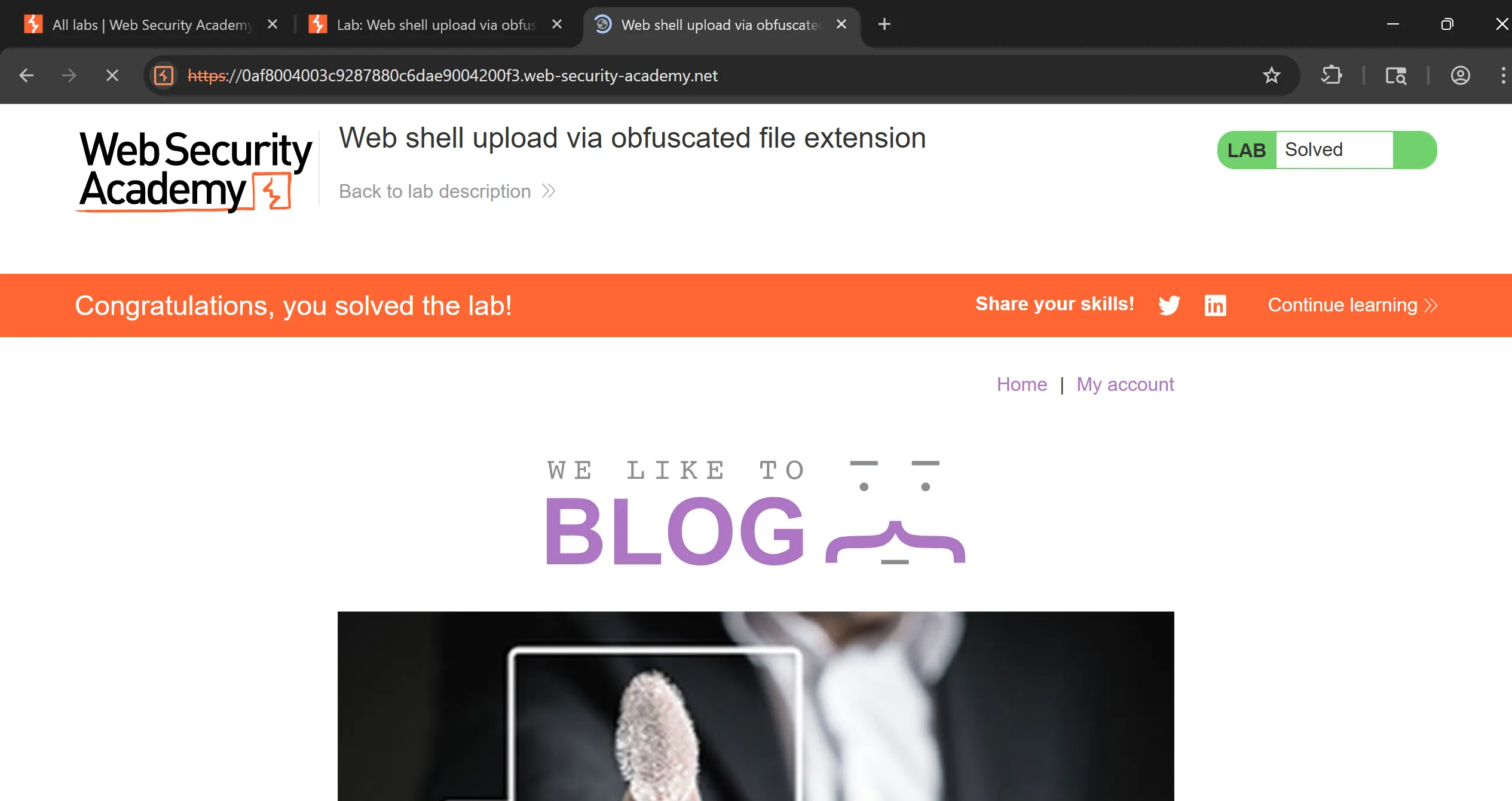Open the blog post fingerprint image

point(755,706)
